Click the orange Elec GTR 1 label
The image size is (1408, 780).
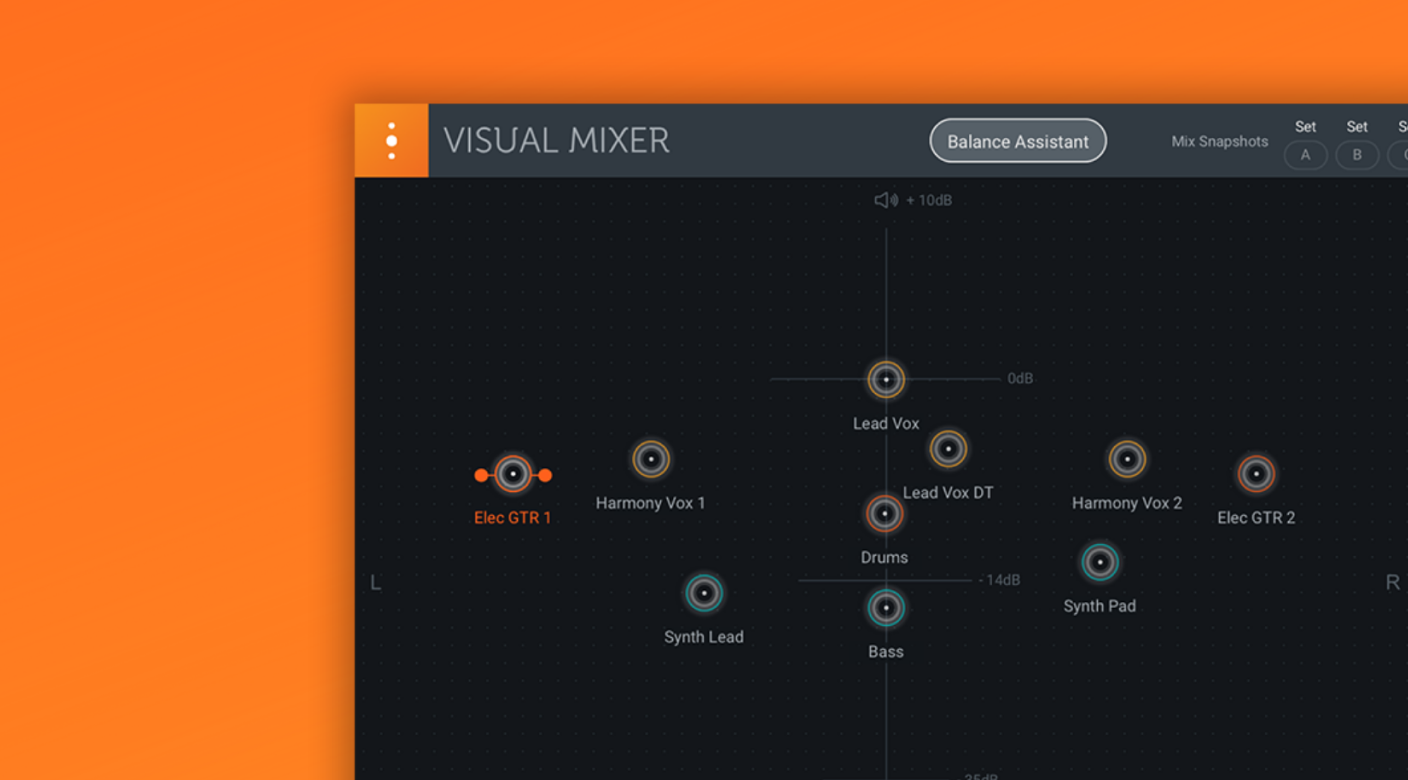click(512, 518)
